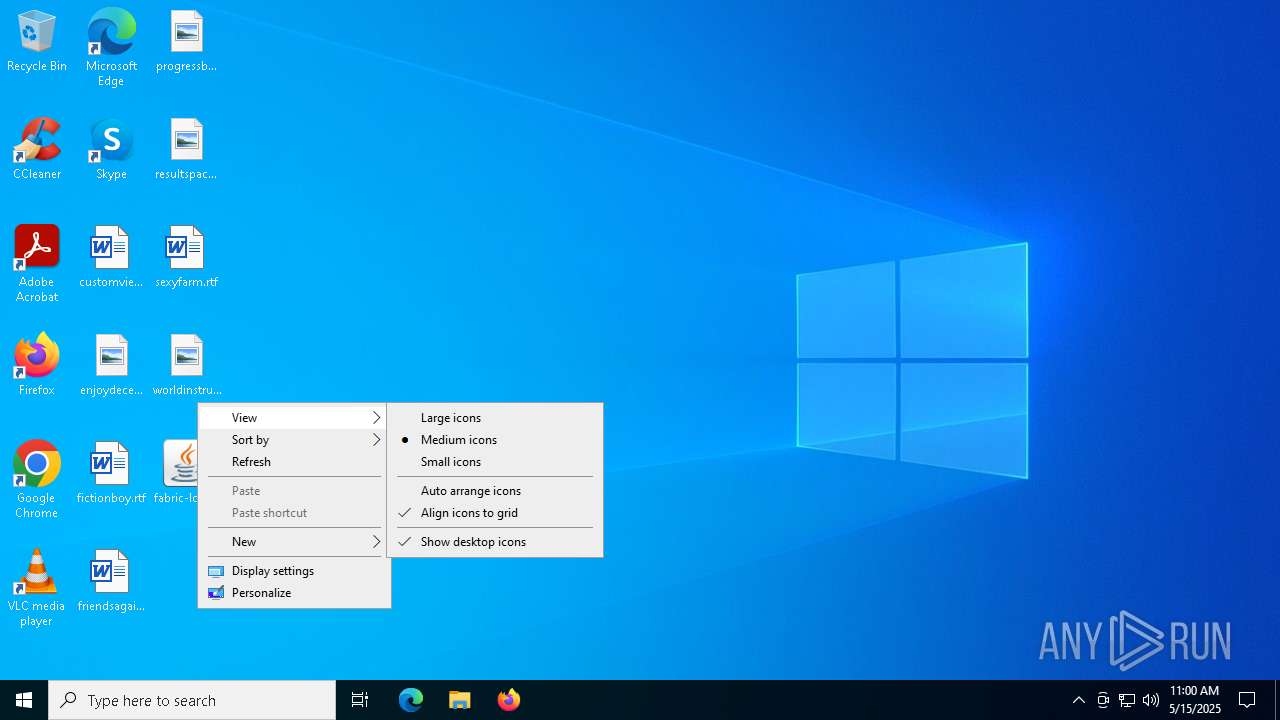Screen dimensions: 1280x720
Task: Select the Firefox desktop shortcut
Action: pyautogui.click(x=37, y=366)
